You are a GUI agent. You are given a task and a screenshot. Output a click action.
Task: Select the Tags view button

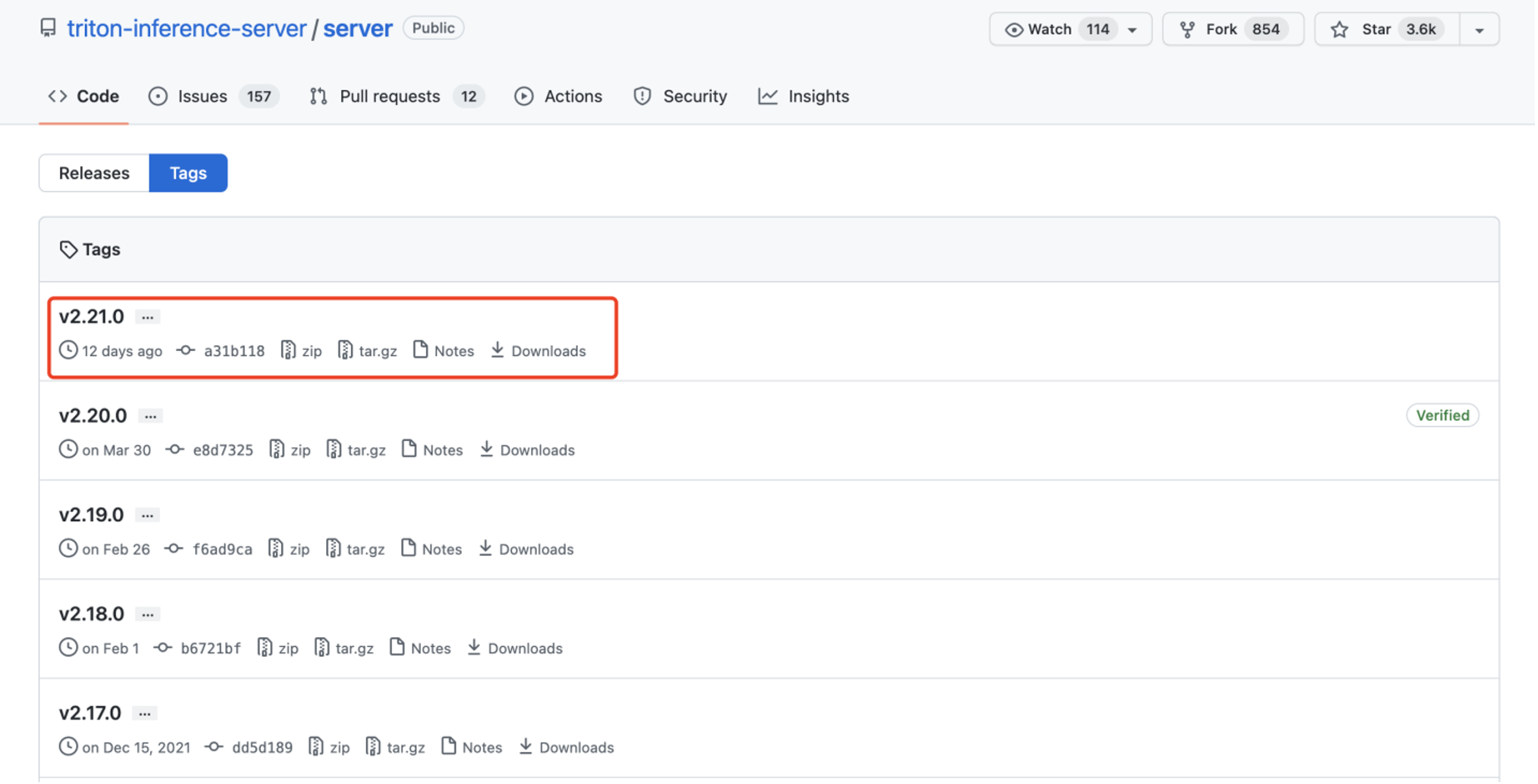pos(188,173)
